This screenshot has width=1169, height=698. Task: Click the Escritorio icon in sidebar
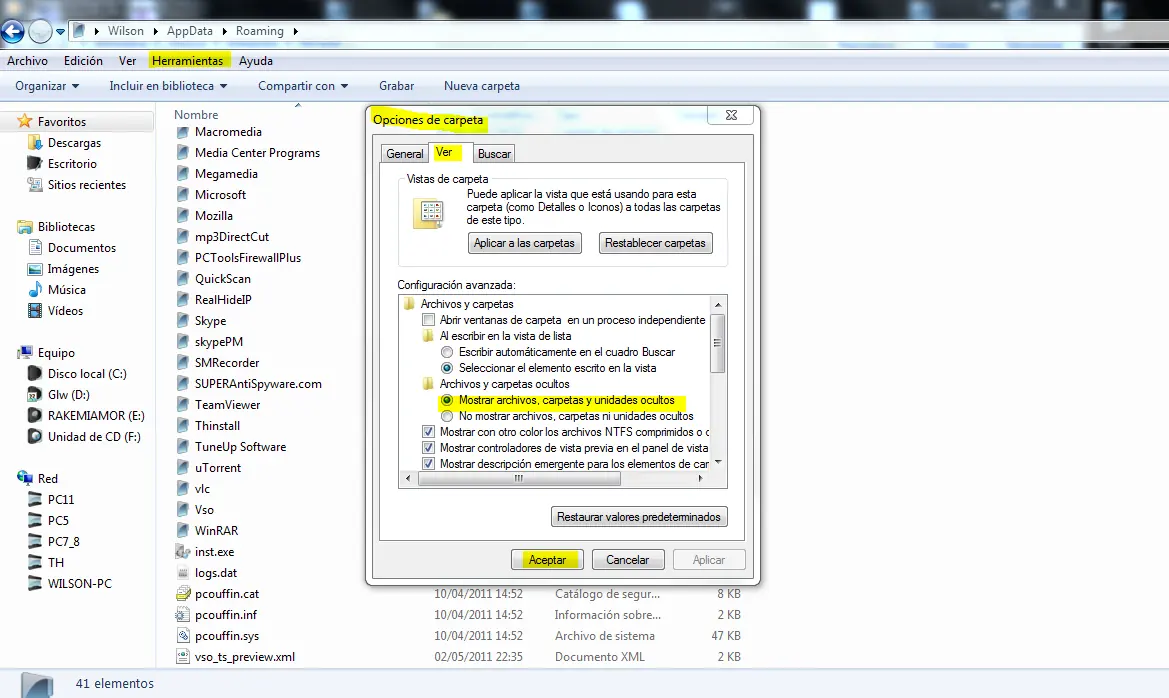pos(34,163)
